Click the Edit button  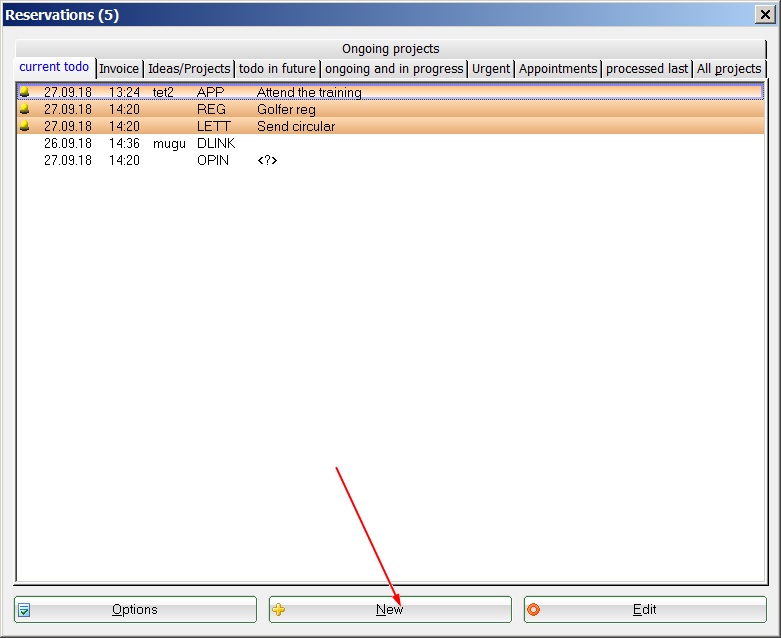(645, 610)
